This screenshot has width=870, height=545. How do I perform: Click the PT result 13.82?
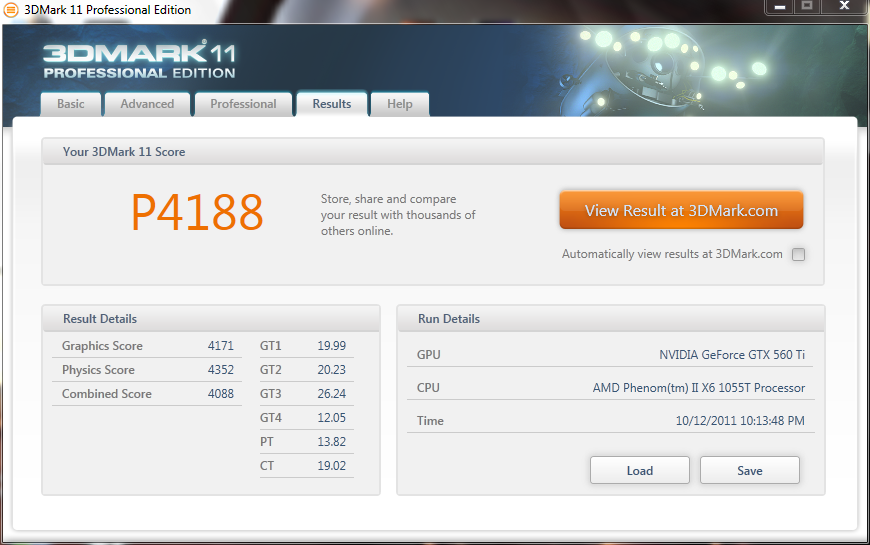coord(332,442)
